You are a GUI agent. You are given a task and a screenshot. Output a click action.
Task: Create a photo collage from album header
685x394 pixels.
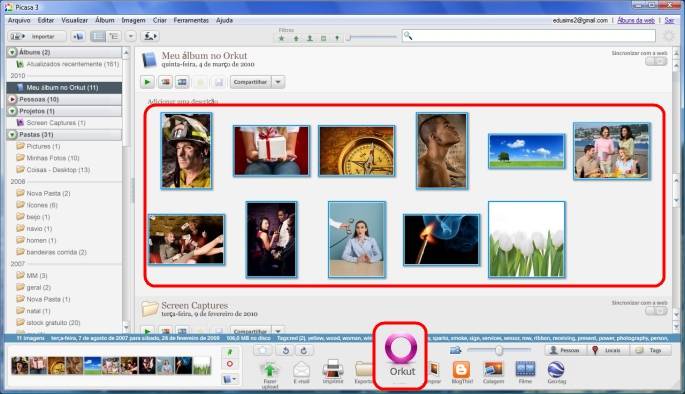(x=165, y=82)
